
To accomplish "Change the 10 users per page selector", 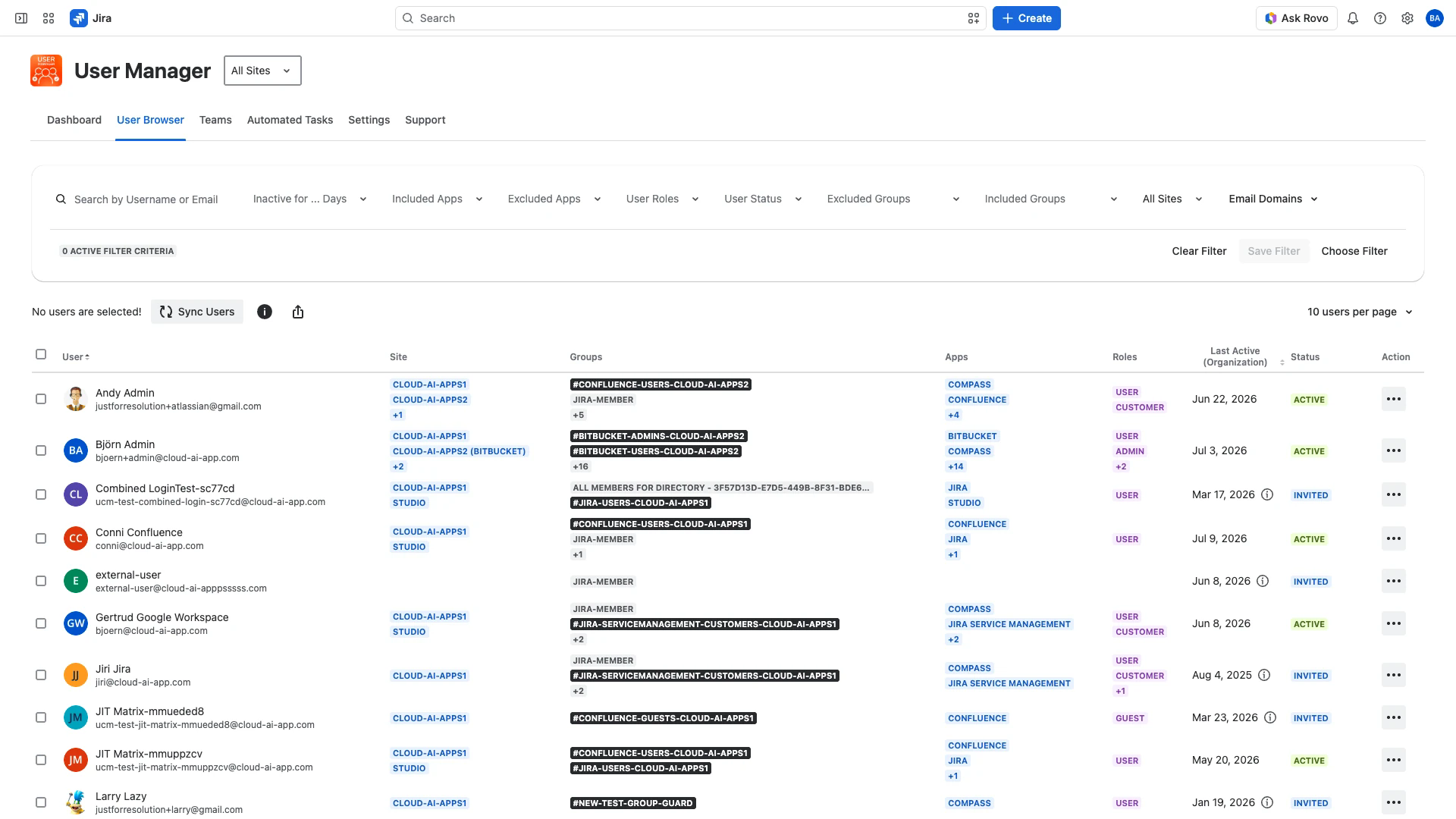I will tap(1360, 312).
